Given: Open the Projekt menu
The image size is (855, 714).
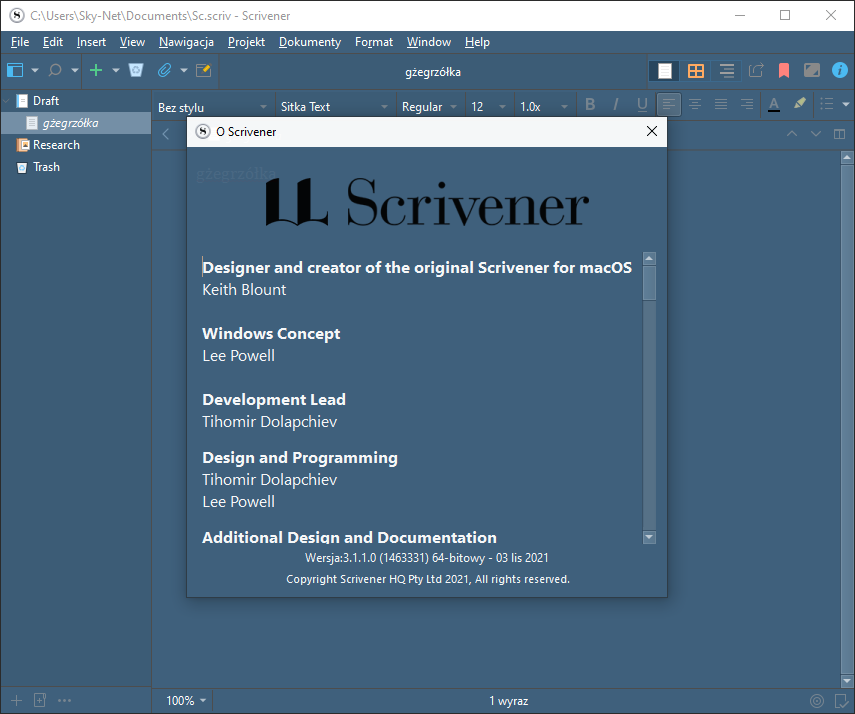Looking at the screenshot, I should [x=246, y=42].
